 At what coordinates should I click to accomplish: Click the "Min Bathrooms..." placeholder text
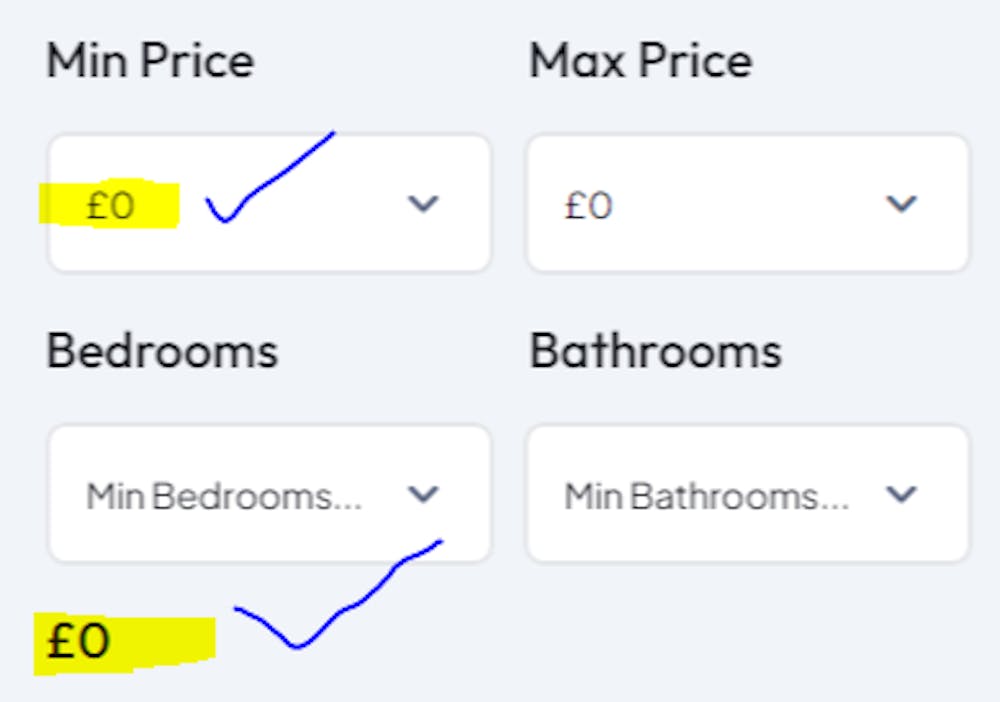(706, 496)
